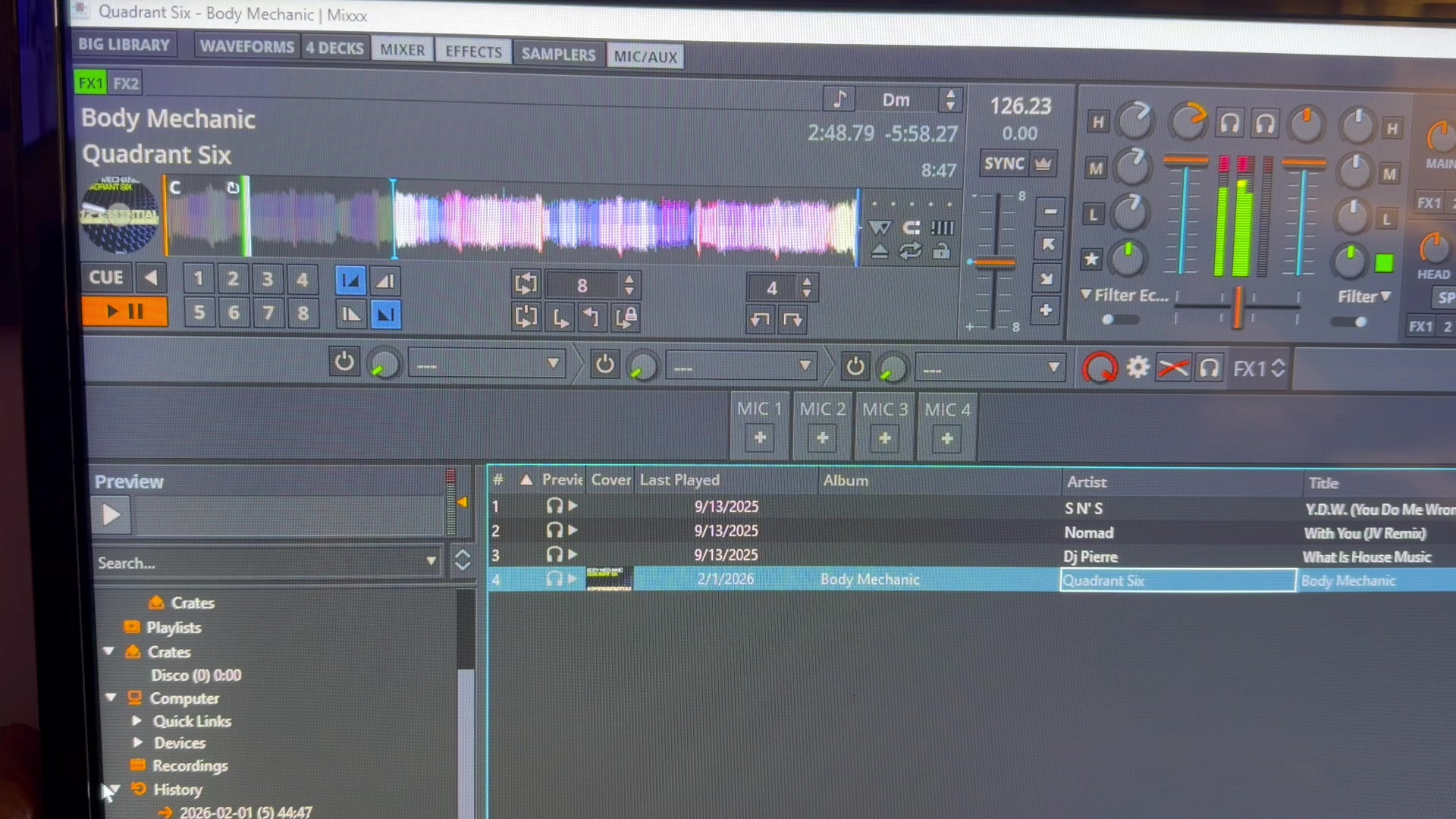The image size is (1456, 819).
Task: Click the outro end marker icon highlighted blue
Action: (385, 315)
